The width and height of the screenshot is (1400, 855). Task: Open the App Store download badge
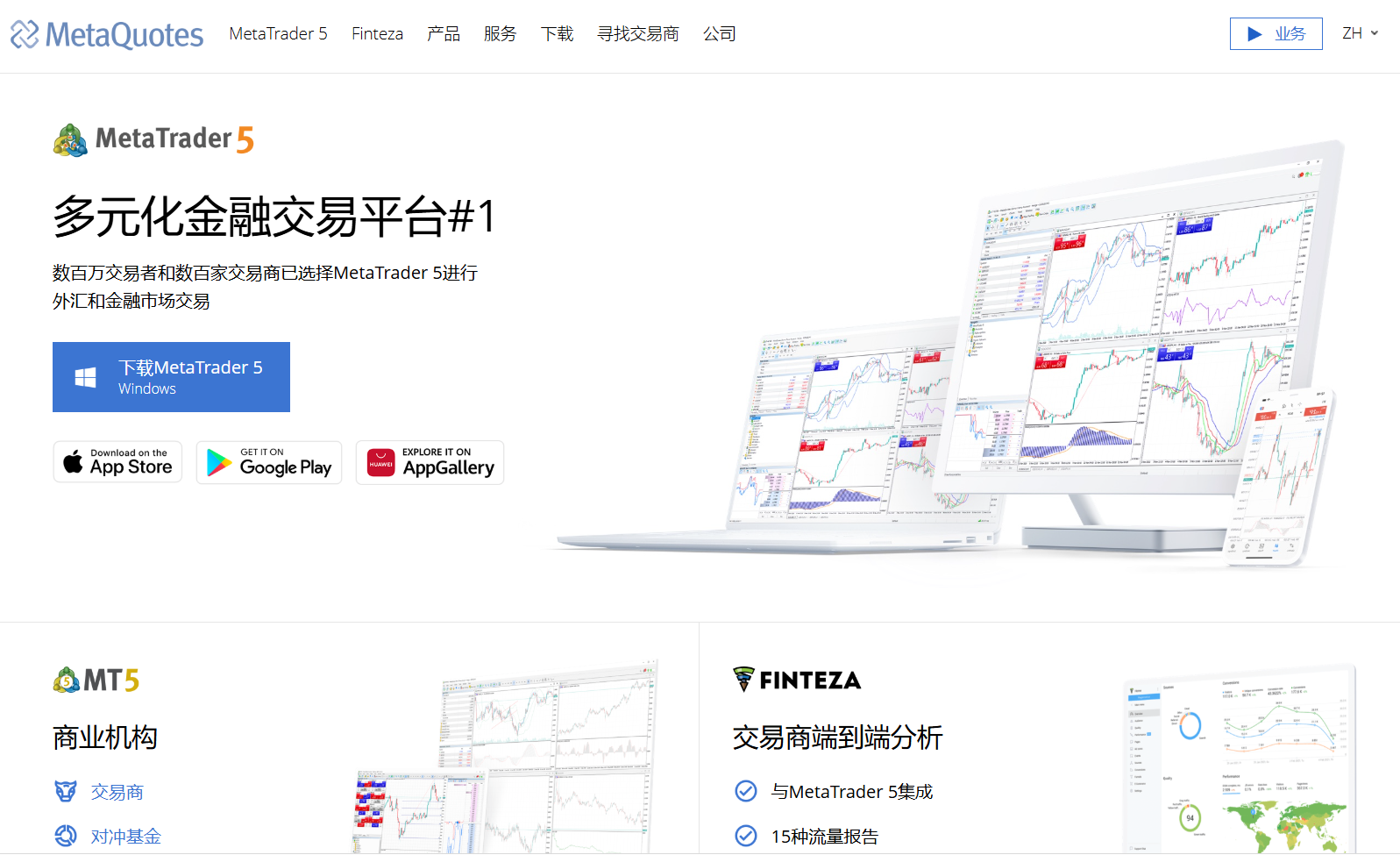[x=117, y=462]
